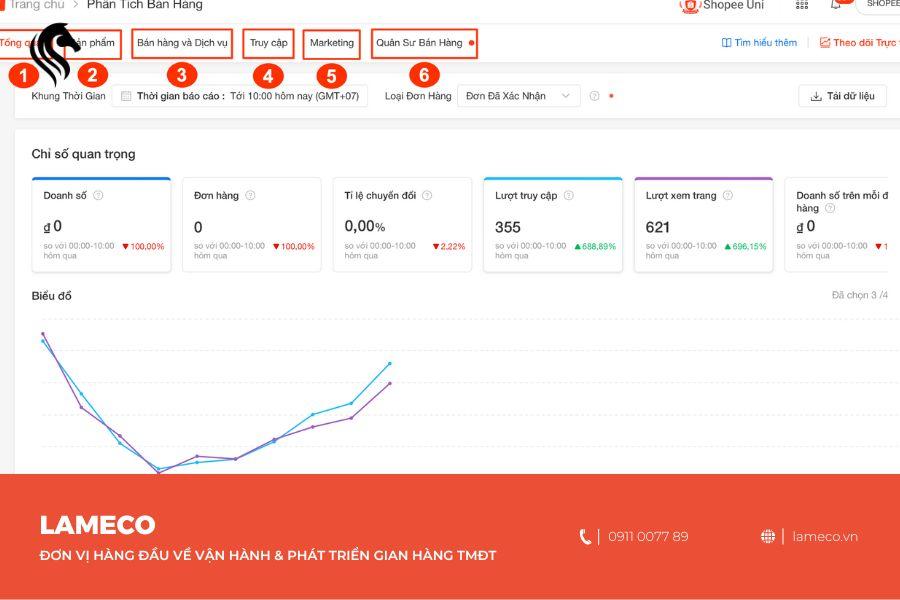Click the Shopee Uni logo icon
This screenshot has width=900, height=600.
[x=690, y=6]
